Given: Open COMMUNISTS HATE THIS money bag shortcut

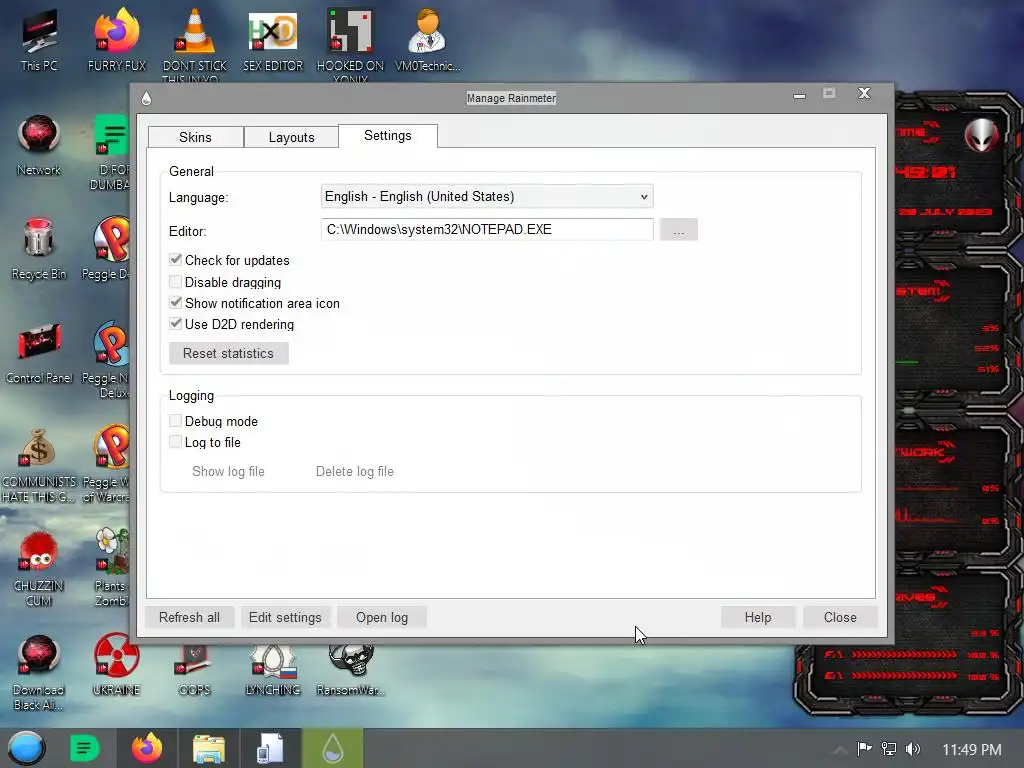Looking at the screenshot, I should click(x=39, y=464).
